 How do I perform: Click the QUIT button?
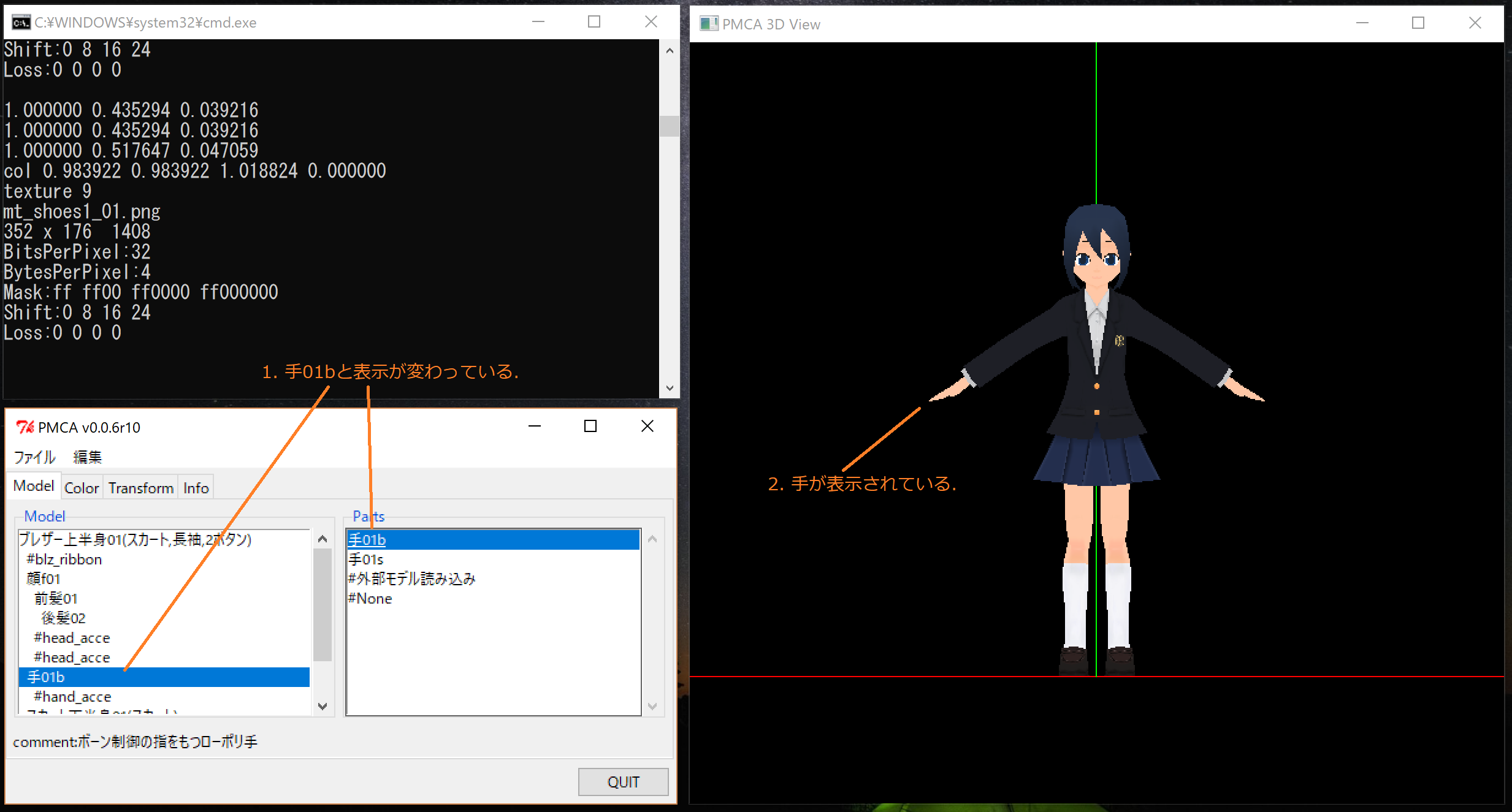click(x=623, y=782)
